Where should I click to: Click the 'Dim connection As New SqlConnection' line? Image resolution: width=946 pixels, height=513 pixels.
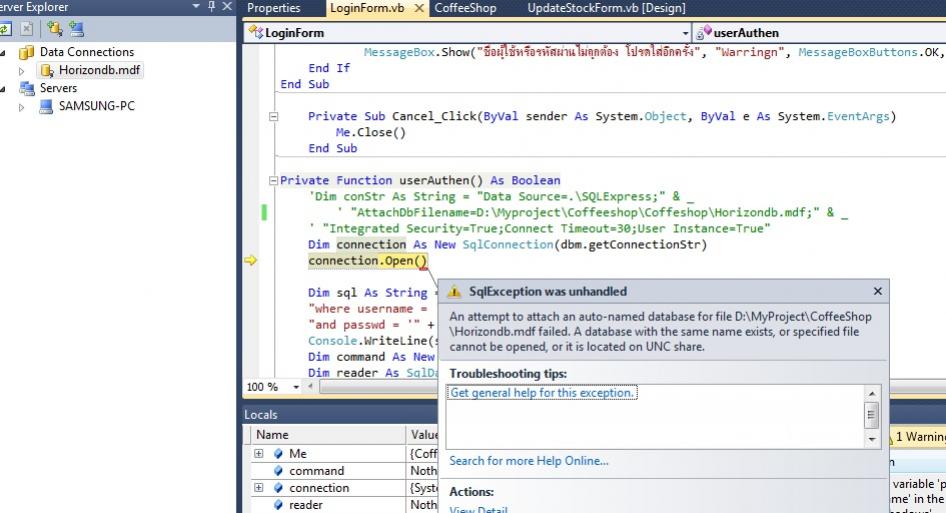tap(507, 244)
